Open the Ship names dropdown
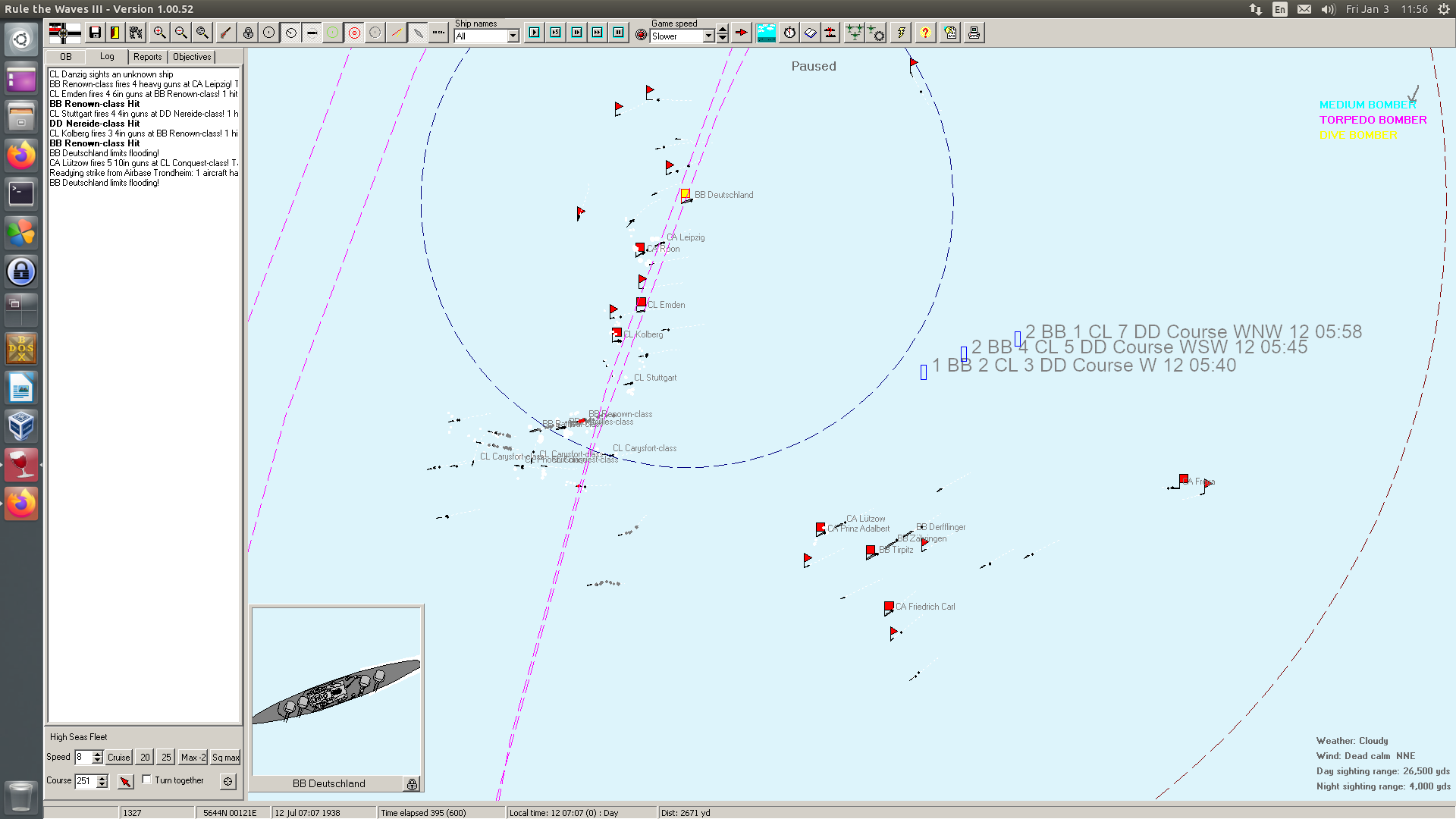This screenshot has width=1456, height=819. click(513, 36)
